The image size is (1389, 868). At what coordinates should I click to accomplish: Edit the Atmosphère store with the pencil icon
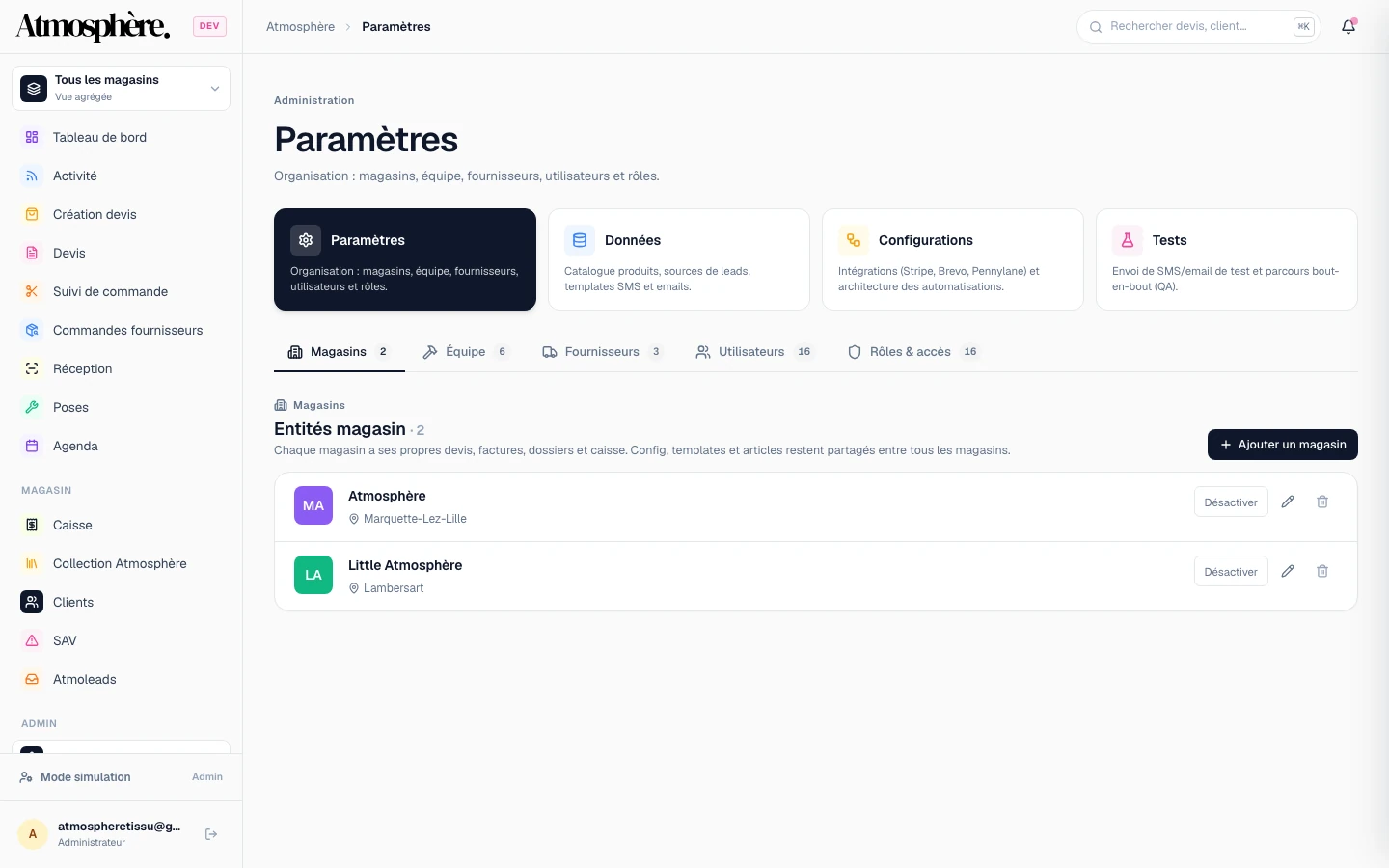tap(1288, 502)
